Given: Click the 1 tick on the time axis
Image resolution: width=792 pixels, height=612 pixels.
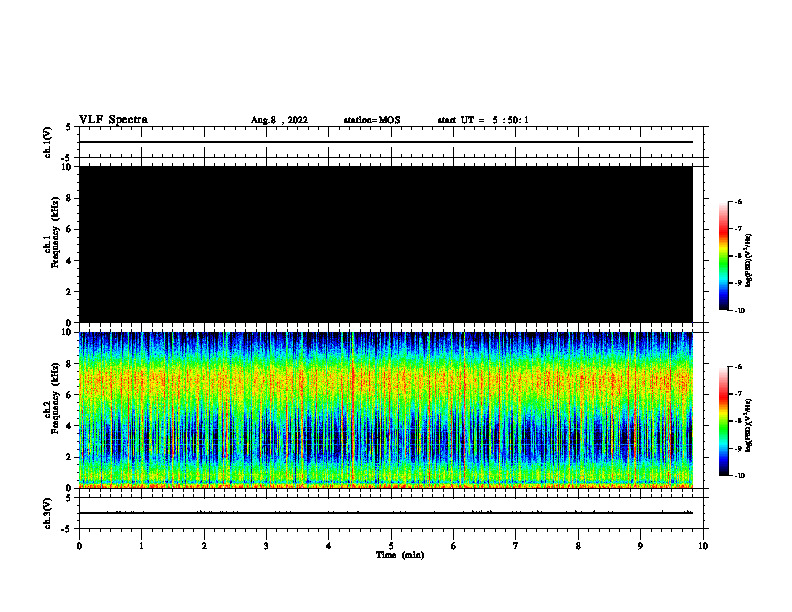Looking at the screenshot, I should pyautogui.click(x=141, y=546).
